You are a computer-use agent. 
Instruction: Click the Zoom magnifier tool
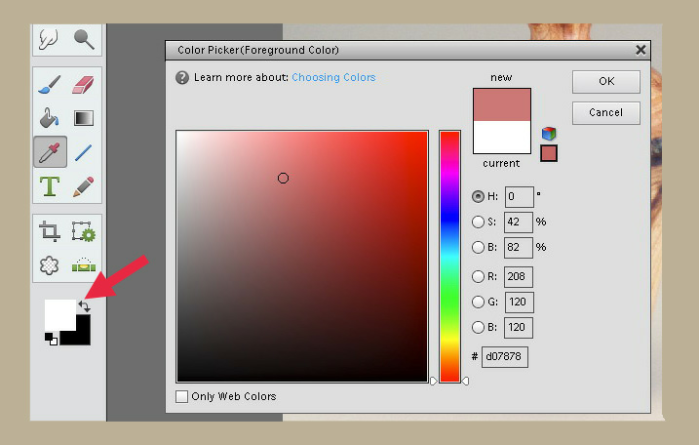tap(83, 39)
